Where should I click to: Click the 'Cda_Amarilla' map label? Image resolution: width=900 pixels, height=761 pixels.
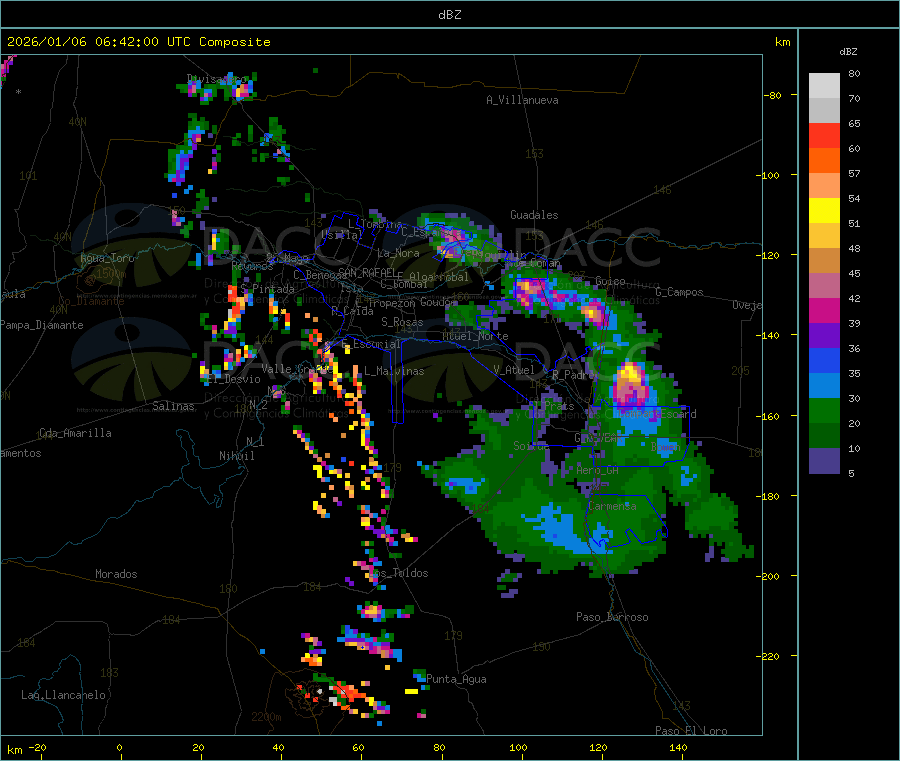tap(75, 433)
